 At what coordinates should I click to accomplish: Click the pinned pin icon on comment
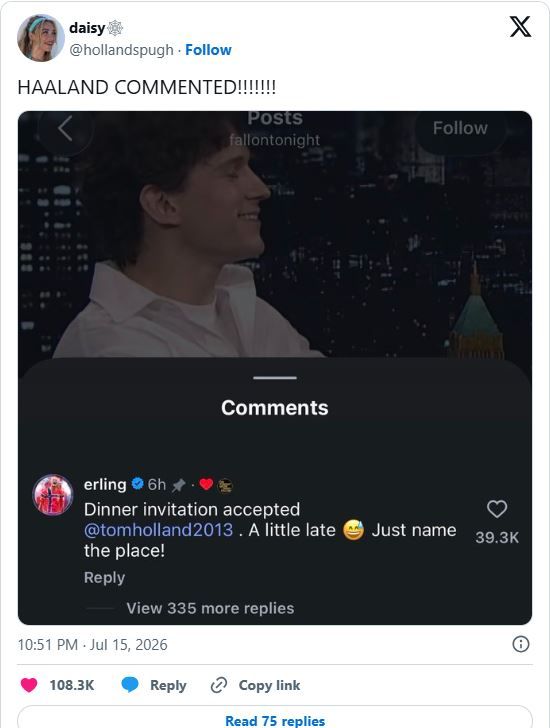pyautogui.click(x=178, y=485)
